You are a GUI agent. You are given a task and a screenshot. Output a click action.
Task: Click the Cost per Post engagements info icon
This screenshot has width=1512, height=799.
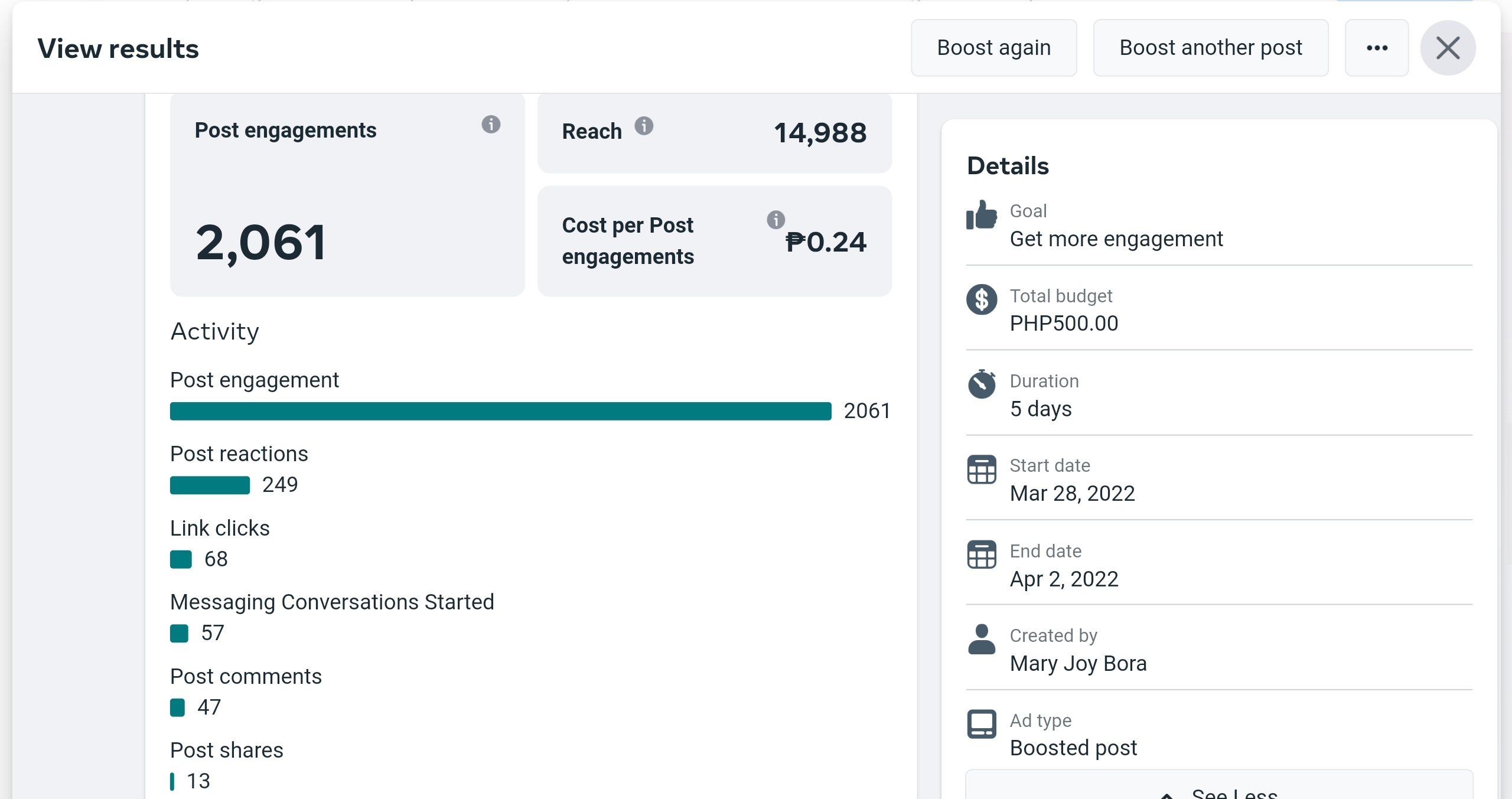[x=775, y=220]
